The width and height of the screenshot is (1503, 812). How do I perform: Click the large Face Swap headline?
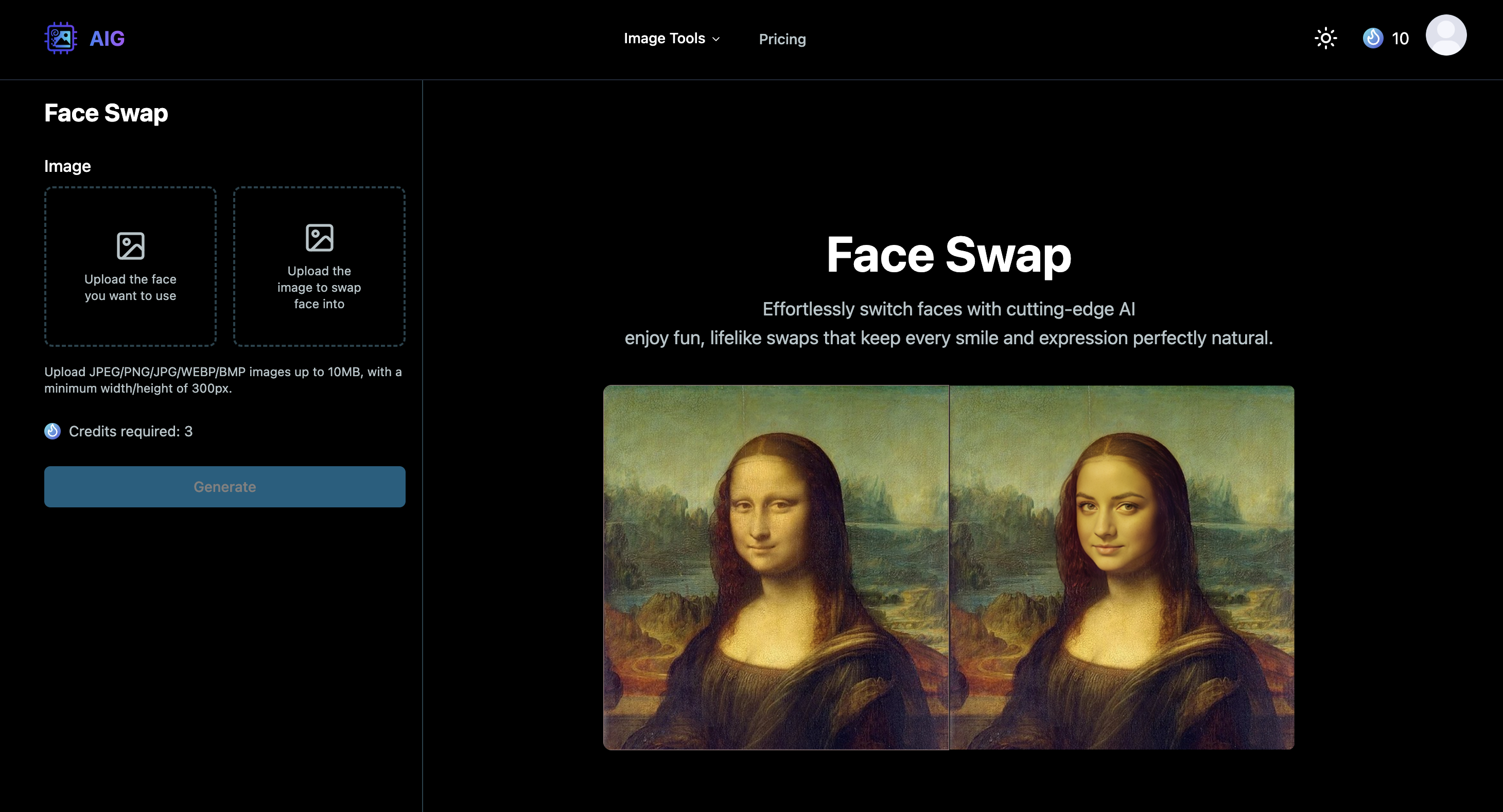point(949,254)
